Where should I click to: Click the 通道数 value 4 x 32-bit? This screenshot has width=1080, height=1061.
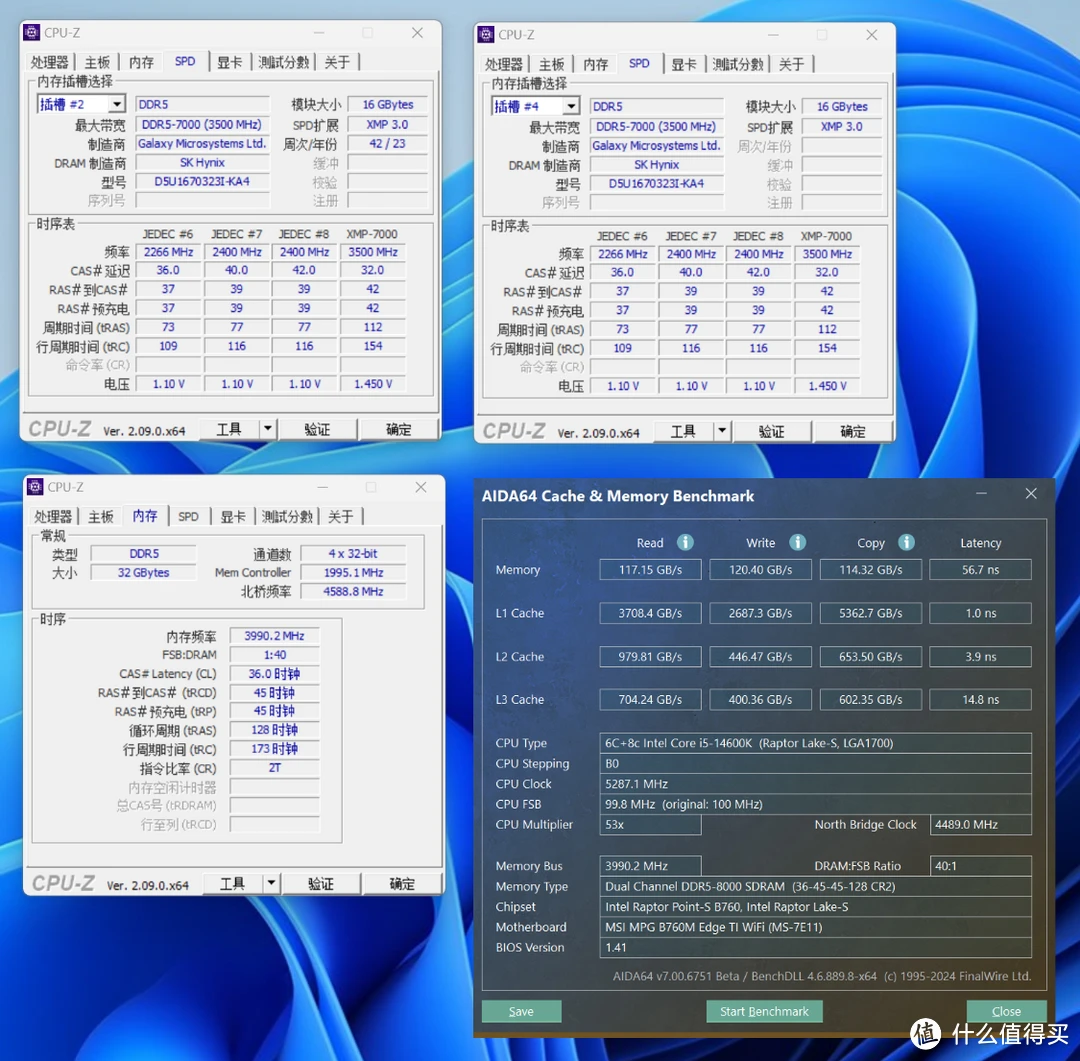353,553
